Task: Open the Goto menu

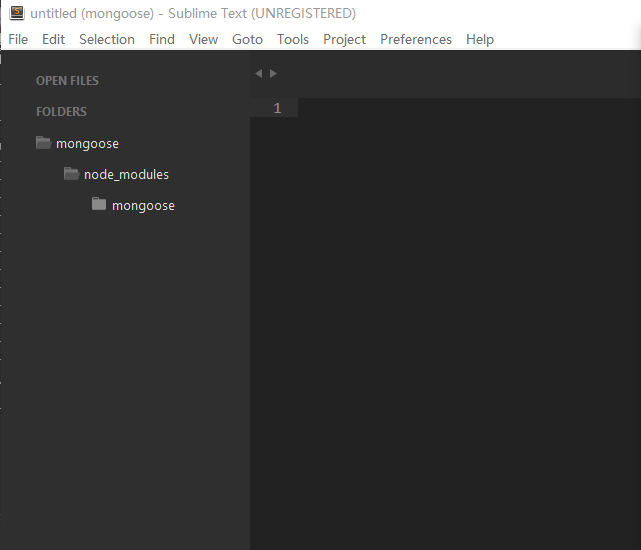Action: 247,39
